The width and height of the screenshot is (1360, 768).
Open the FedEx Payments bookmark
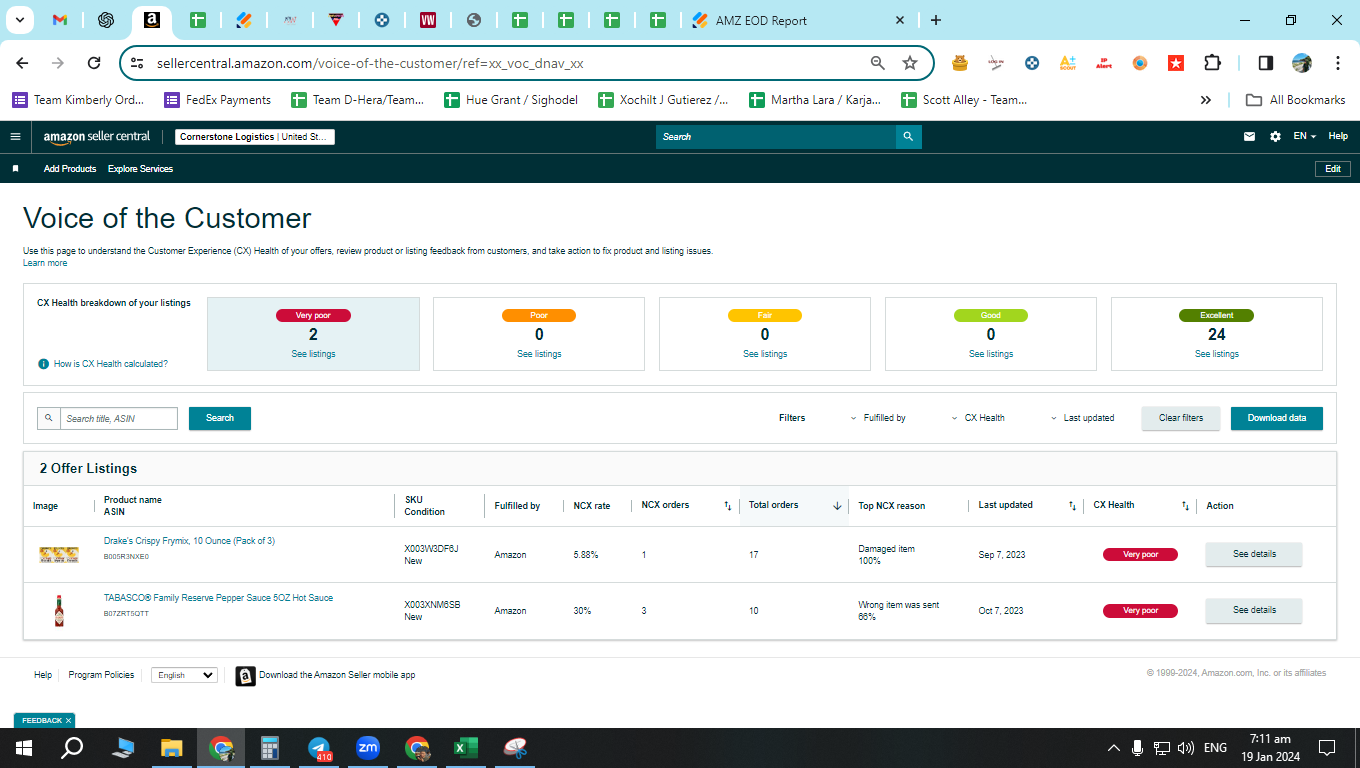218,100
